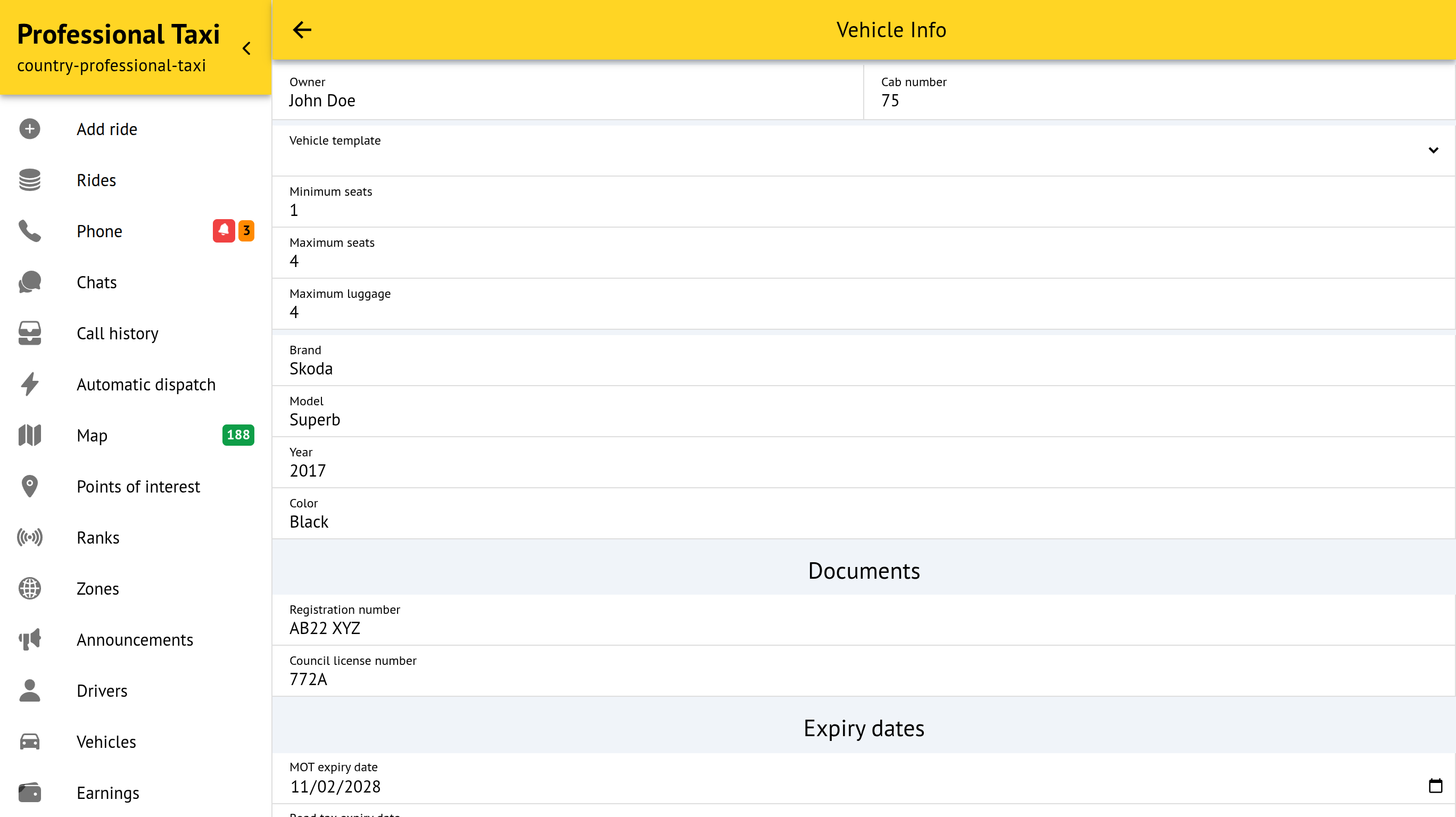Collapse the sidebar with the chevron
The image size is (1456, 817).
[x=246, y=48]
